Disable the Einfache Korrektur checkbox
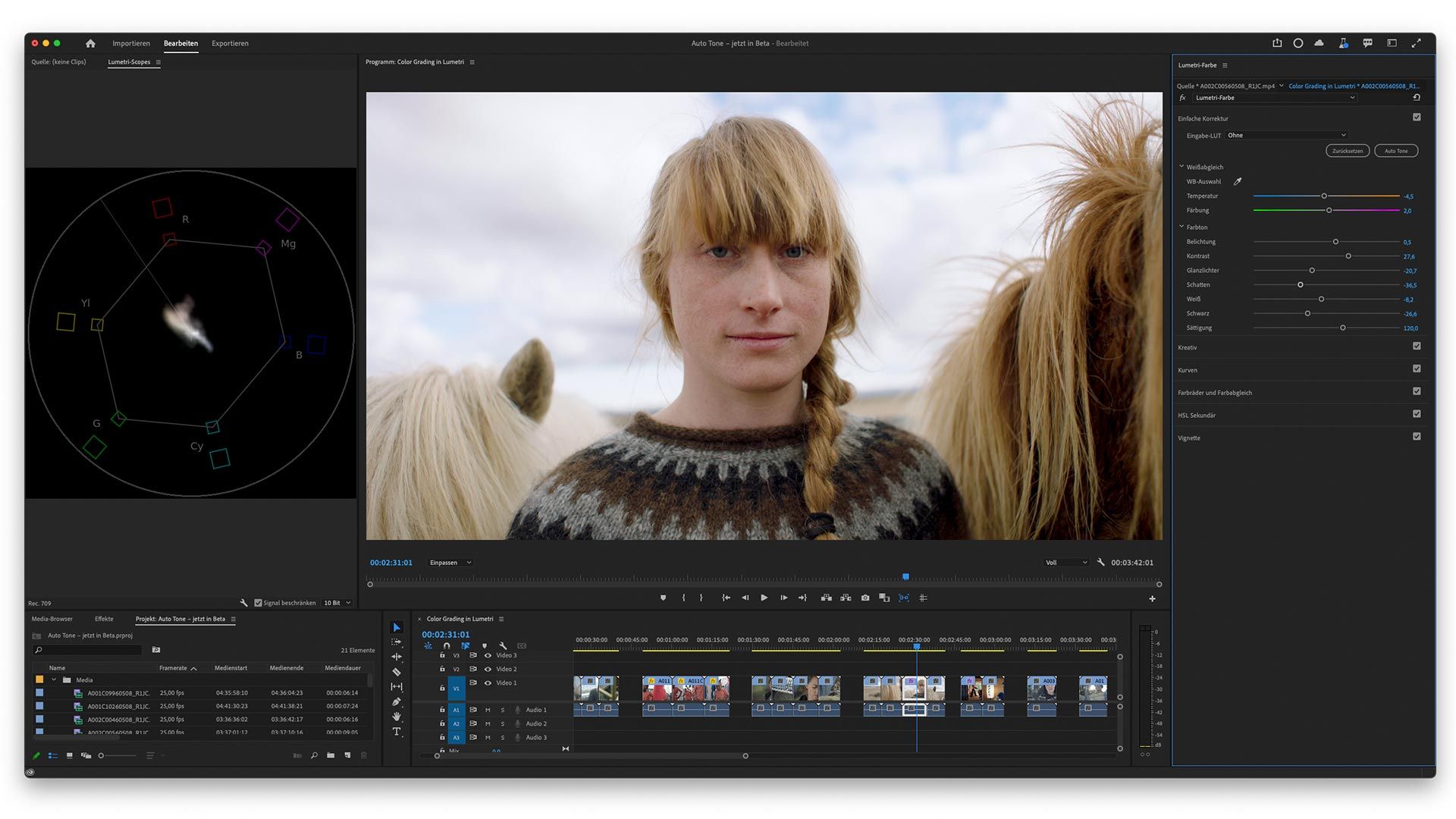 coord(1417,118)
